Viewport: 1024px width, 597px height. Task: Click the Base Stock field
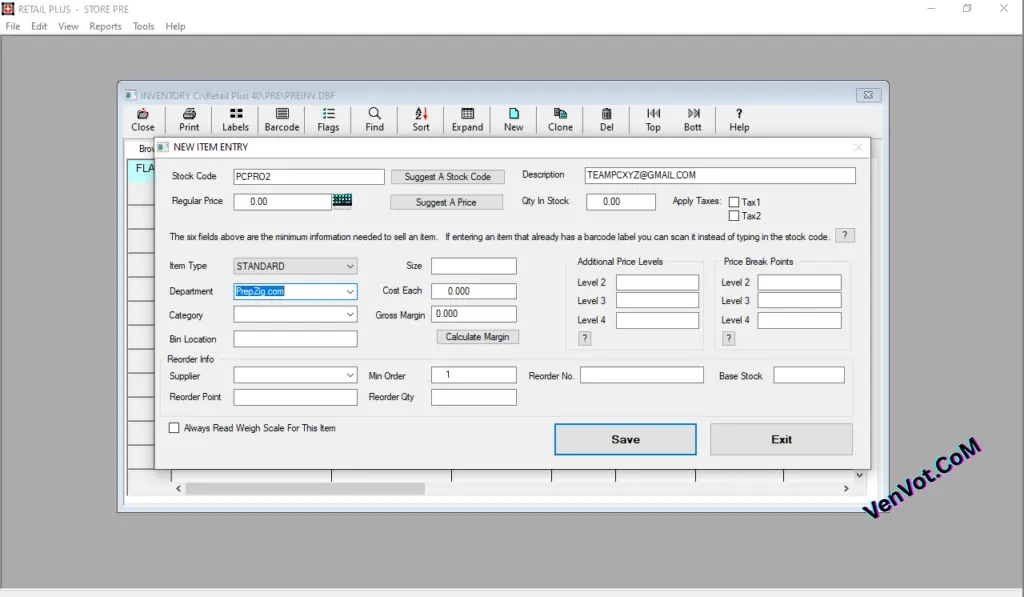click(x=809, y=375)
